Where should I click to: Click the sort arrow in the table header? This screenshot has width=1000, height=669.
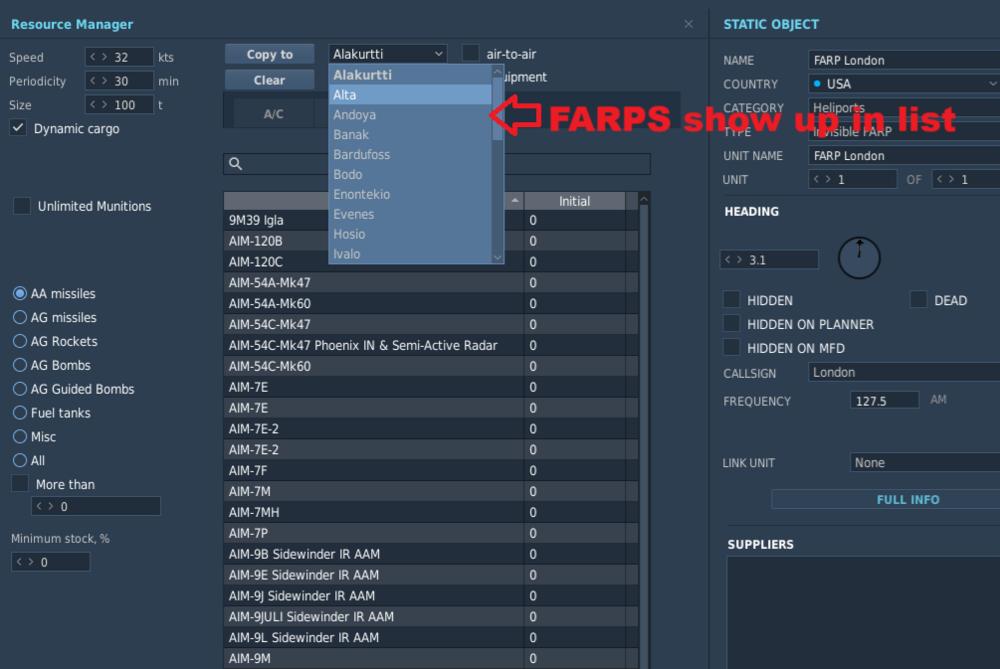(515, 201)
